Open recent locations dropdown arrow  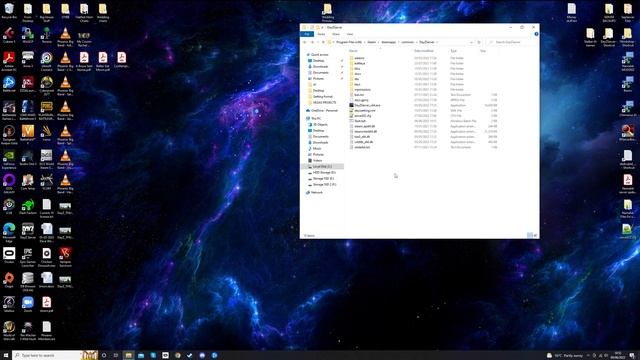point(318,42)
